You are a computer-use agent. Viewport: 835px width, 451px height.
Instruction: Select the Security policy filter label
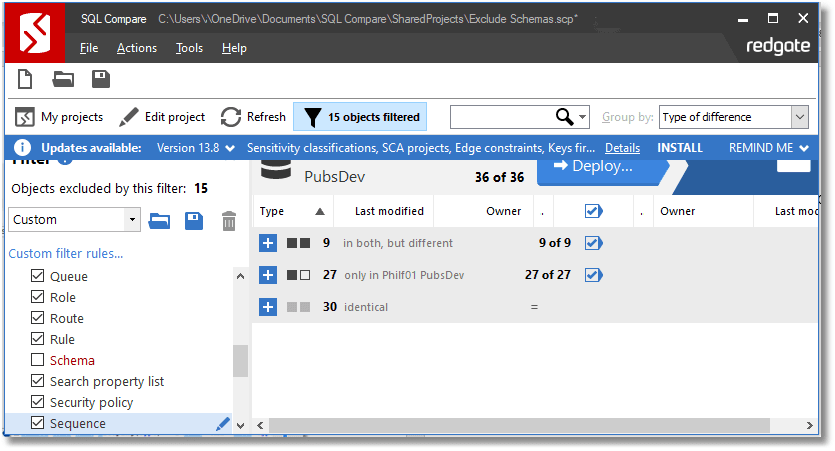(91, 403)
